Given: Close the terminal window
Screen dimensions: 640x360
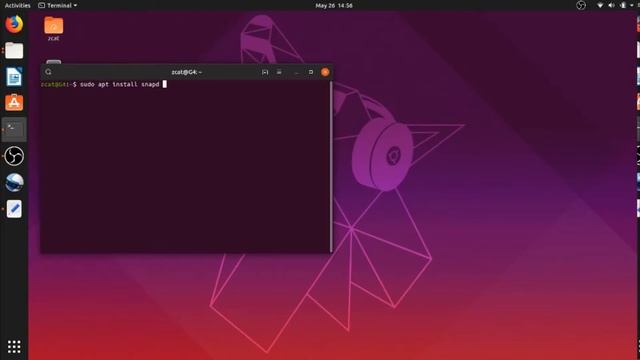Looking at the screenshot, I should pyautogui.click(x=325, y=72).
